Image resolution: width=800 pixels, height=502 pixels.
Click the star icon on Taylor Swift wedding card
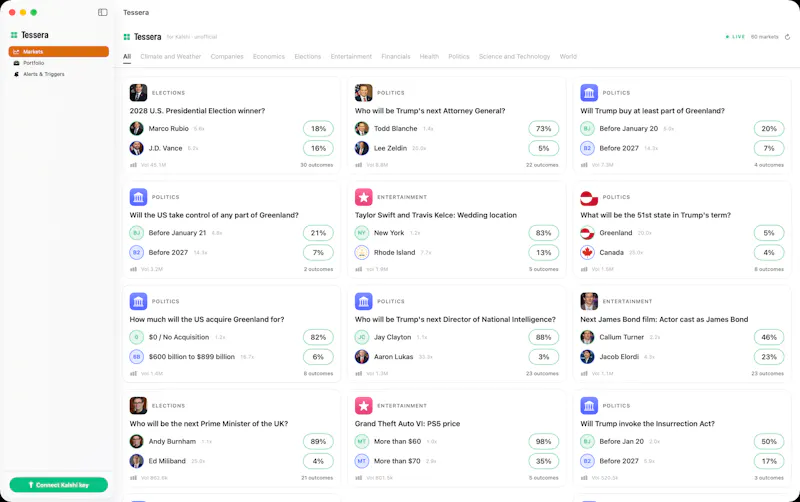tap(364, 197)
